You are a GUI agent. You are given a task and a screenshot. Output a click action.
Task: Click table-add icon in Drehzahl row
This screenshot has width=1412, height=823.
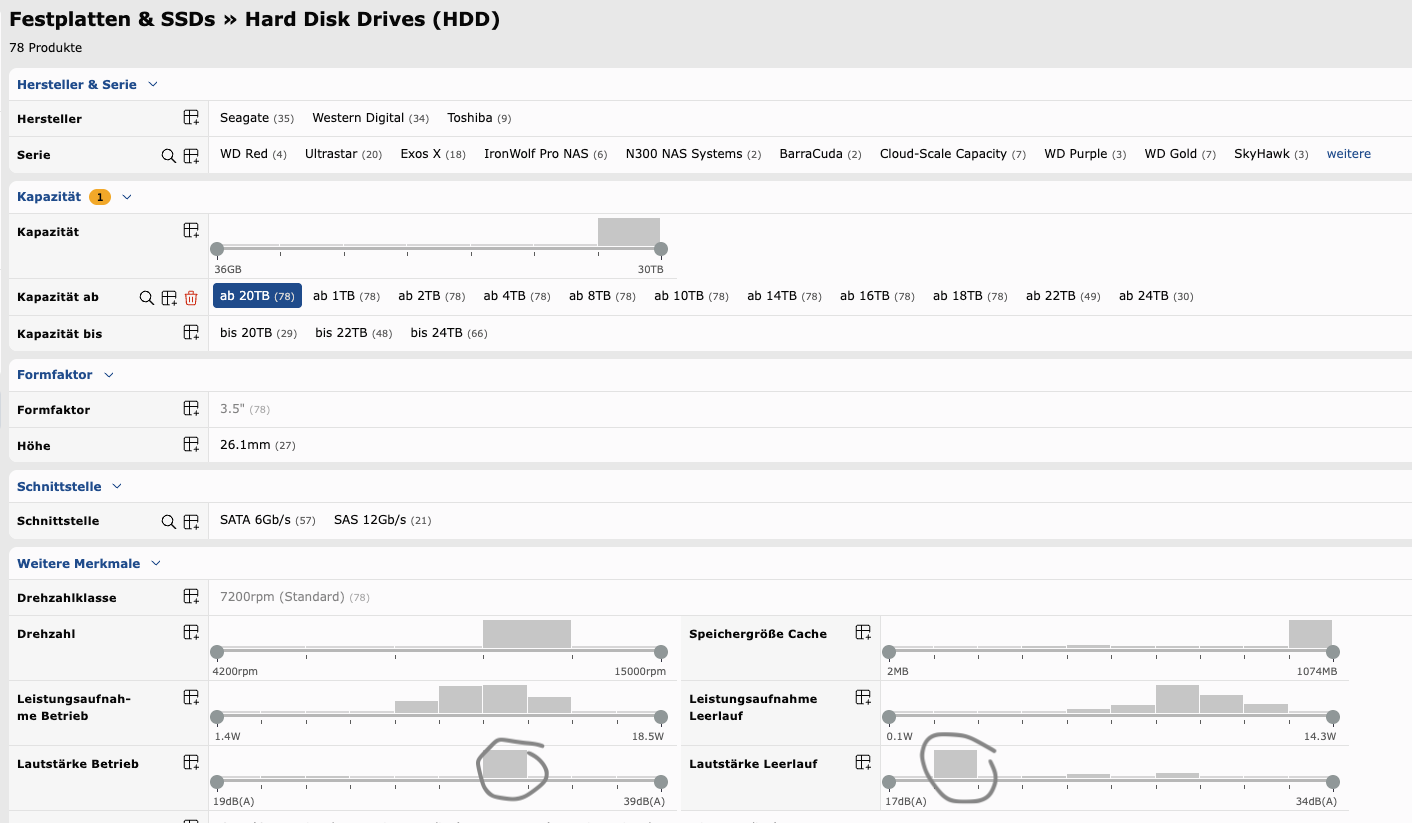[x=191, y=633]
